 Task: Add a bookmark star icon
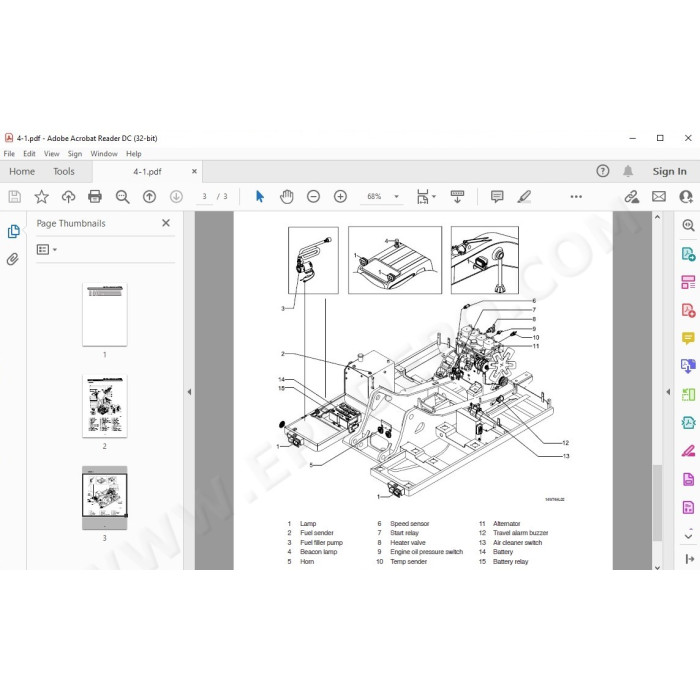pyautogui.click(x=42, y=196)
